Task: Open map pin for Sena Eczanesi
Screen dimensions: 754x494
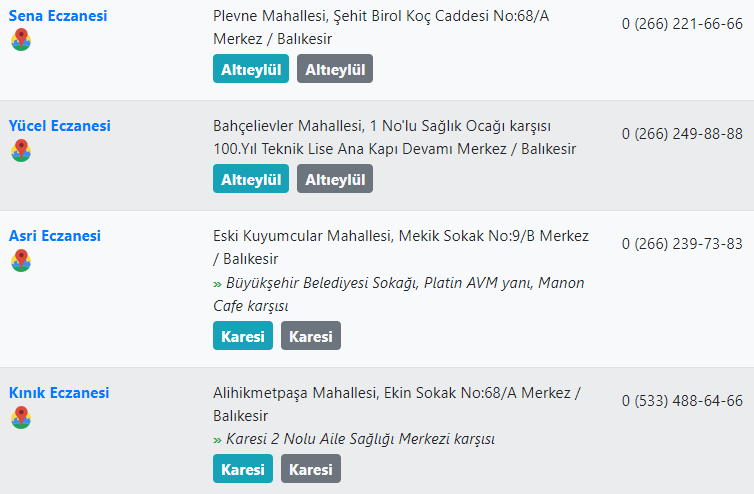Action: (21, 39)
